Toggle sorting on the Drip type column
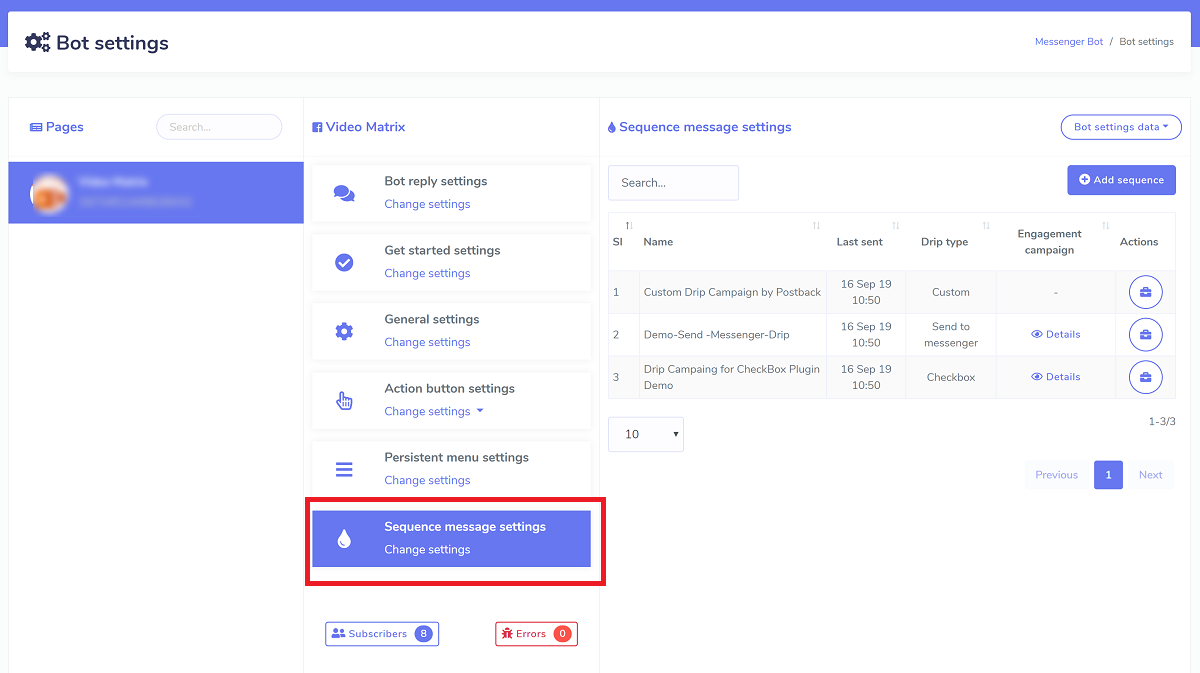Screen dimensions: 1200x673 click(x=985, y=226)
